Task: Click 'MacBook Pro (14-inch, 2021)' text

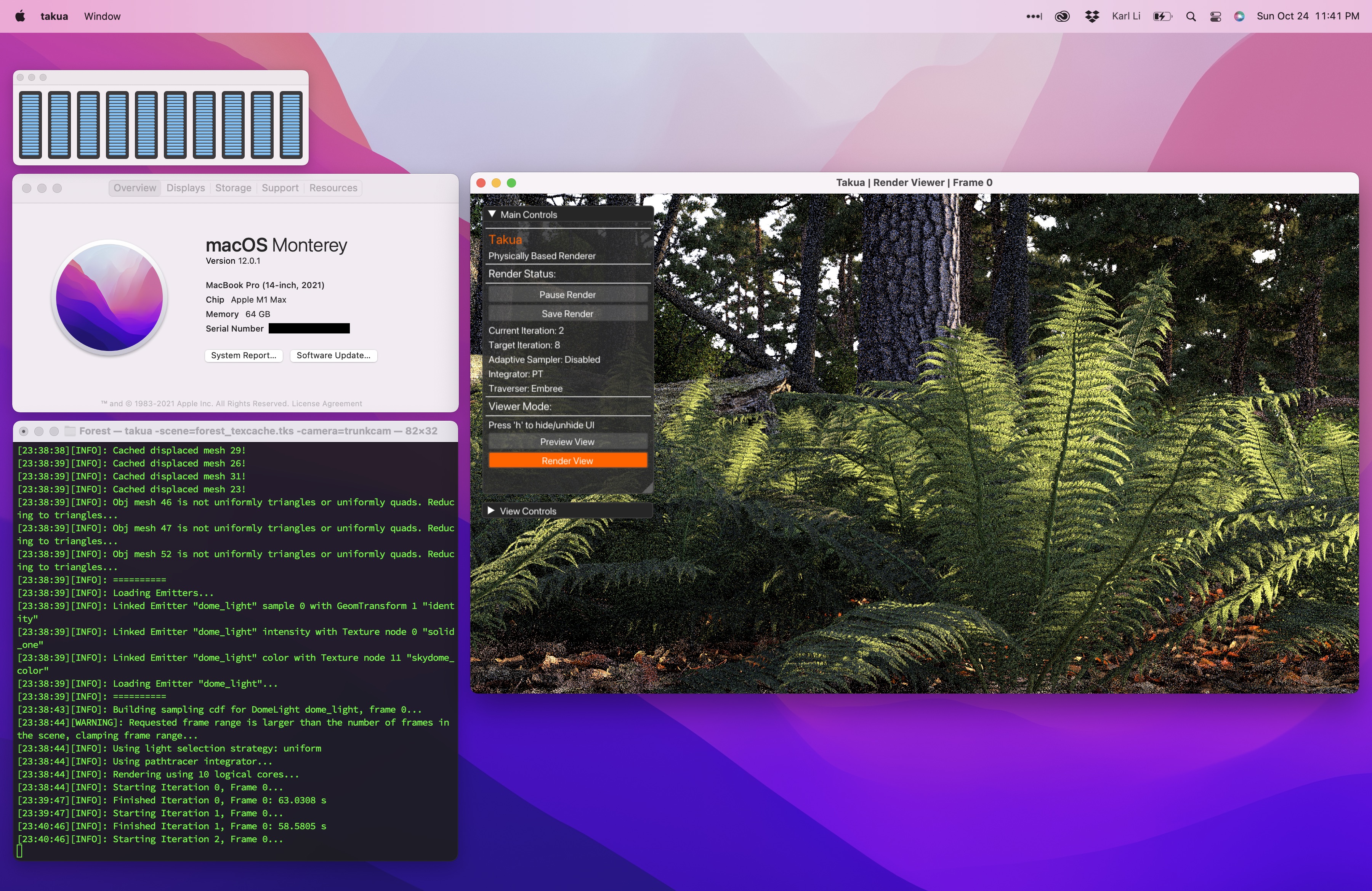Action: 265,285
